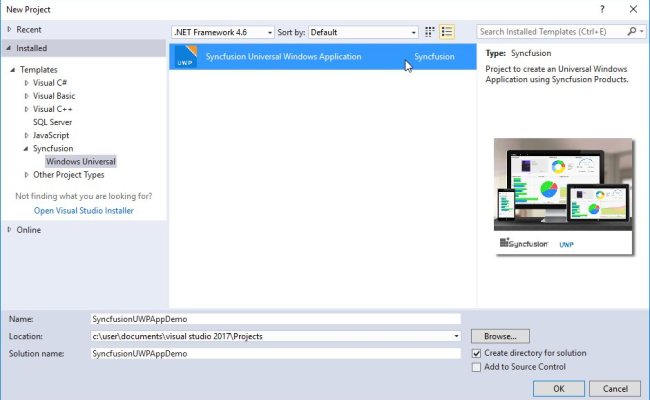Click the UWP template icon
This screenshot has height=400, width=650.
(x=186, y=56)
